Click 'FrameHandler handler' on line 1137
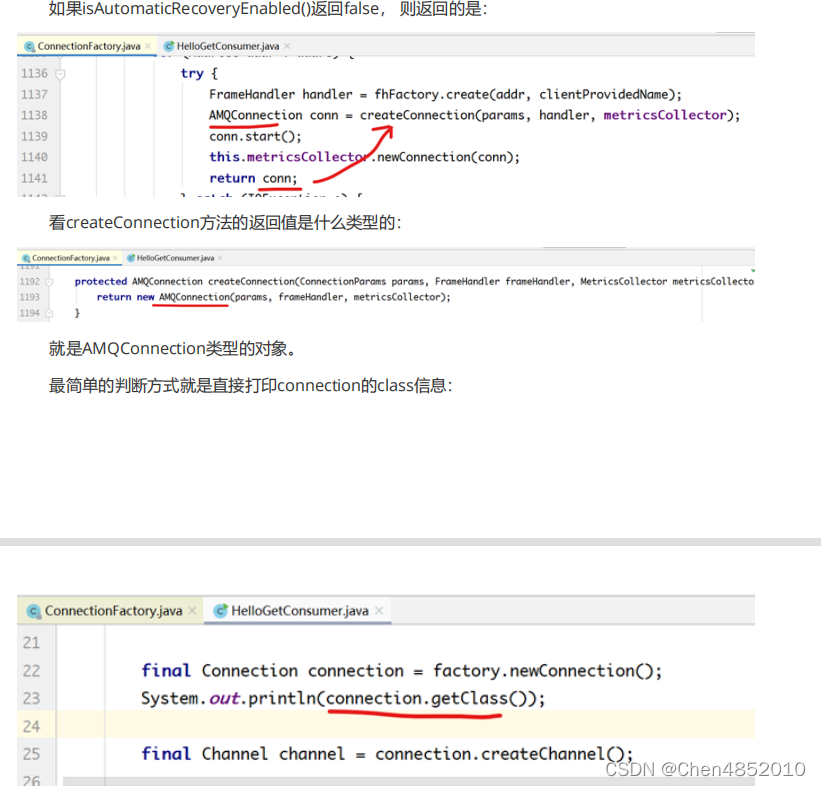821x786 pixels. click(x=281, y=94)
